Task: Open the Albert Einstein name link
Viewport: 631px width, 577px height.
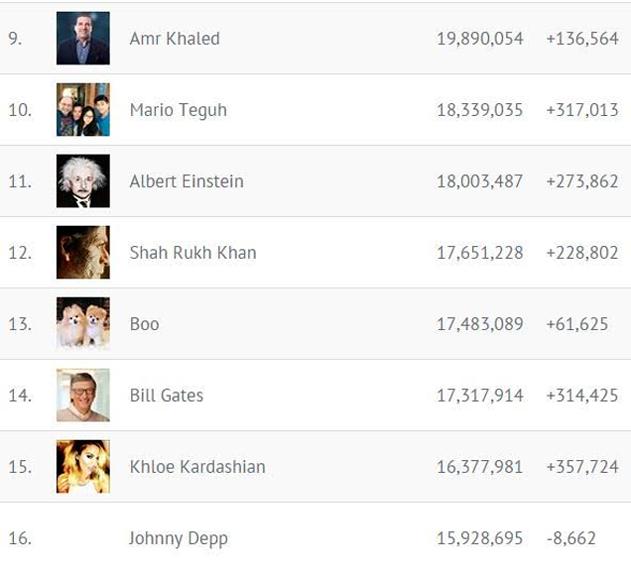Action: [186, 181]
